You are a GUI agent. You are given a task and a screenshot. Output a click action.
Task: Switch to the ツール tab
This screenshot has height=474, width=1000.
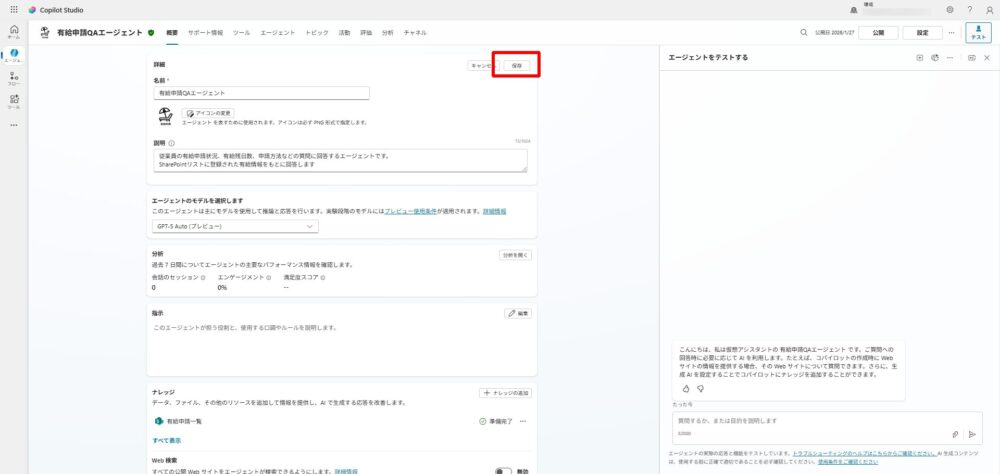click(x=241, y=33)
